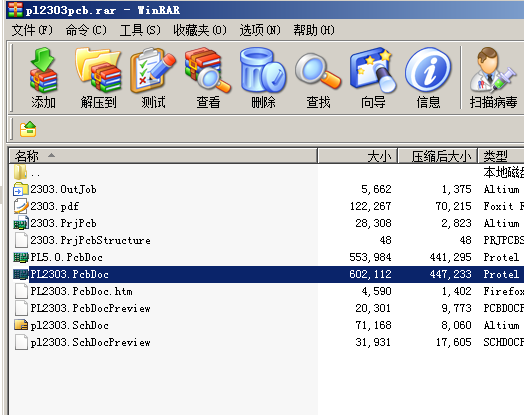The height and width of the screenshot is (415, 524).
Task: Select file name PL2303.PcbDocPreview
Action: [91, 308]
